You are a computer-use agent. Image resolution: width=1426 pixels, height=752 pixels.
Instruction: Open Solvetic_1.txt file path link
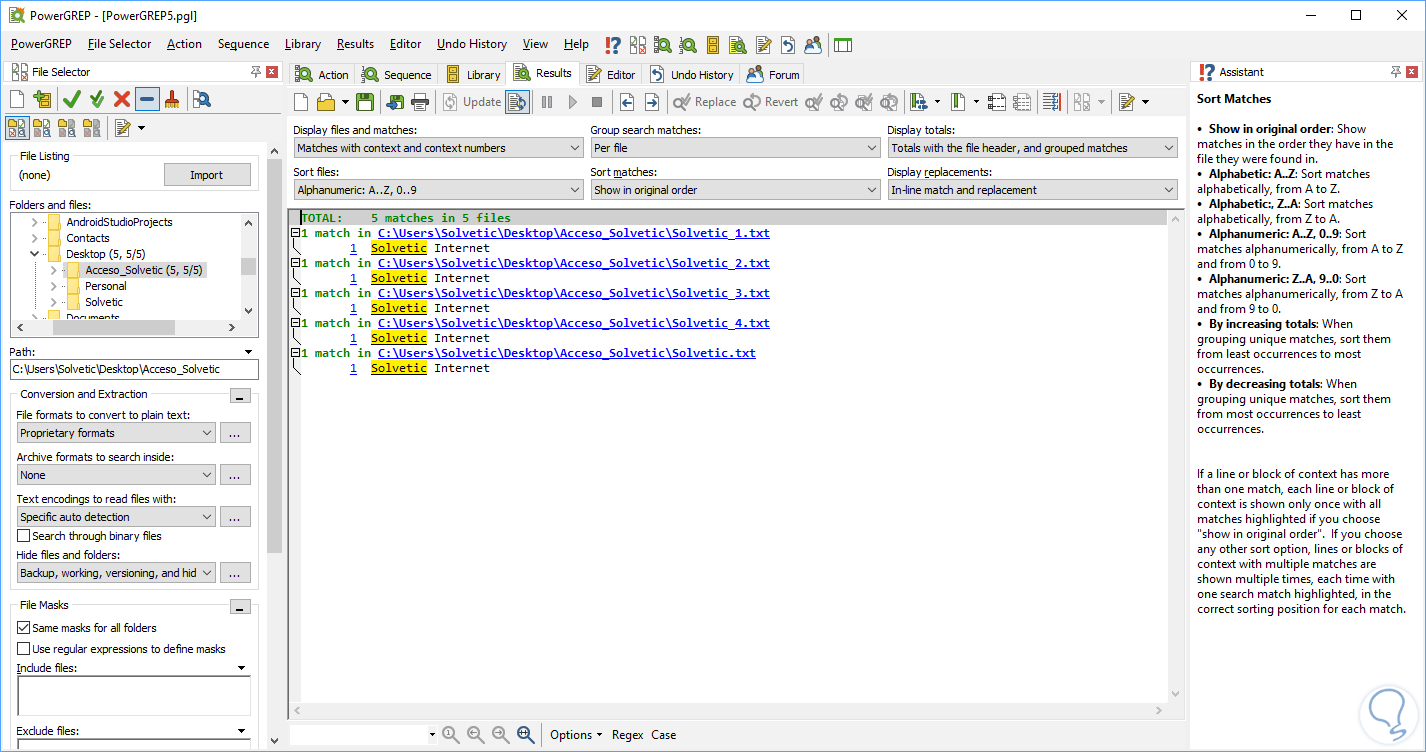pos(574,233)
